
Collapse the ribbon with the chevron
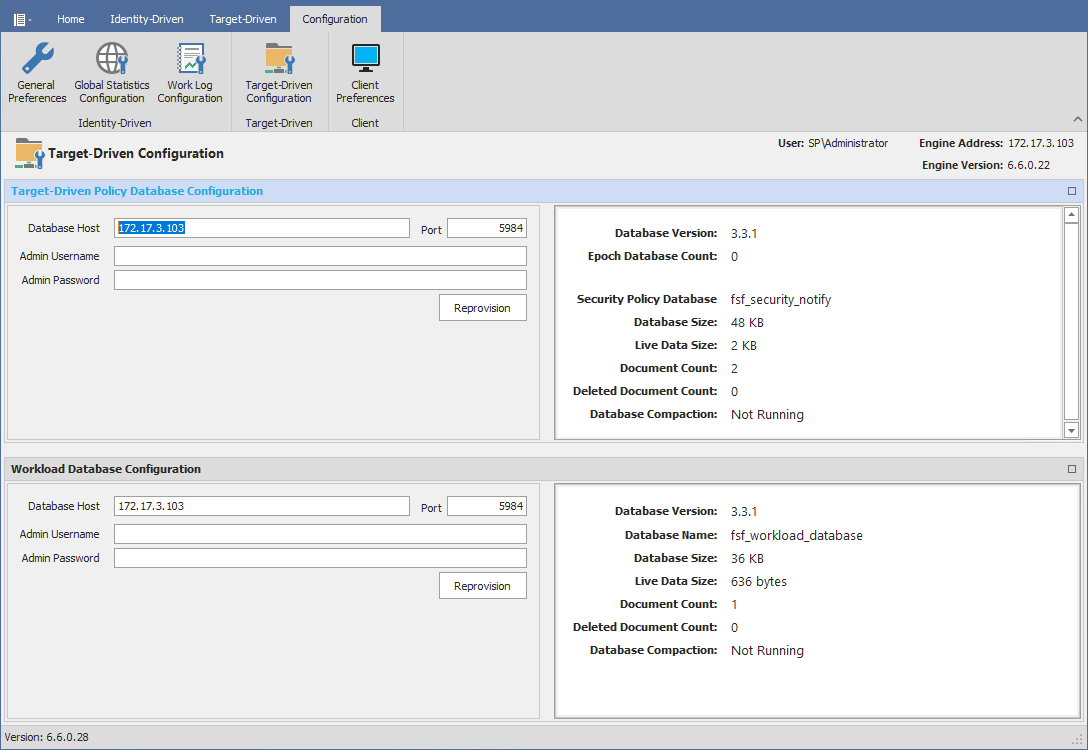(x=1077, y=120)
